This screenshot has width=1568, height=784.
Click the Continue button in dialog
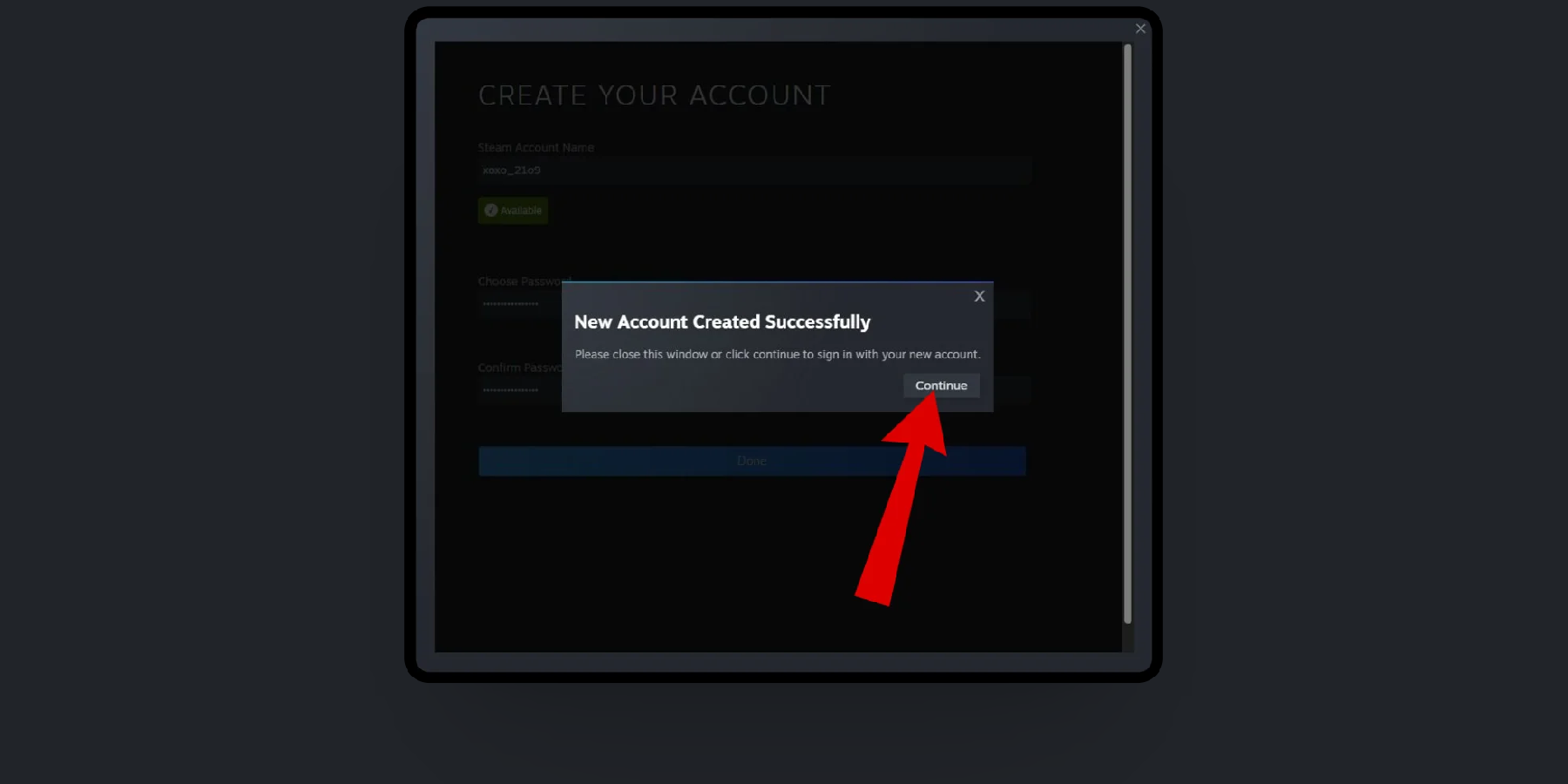coord(941,385)
